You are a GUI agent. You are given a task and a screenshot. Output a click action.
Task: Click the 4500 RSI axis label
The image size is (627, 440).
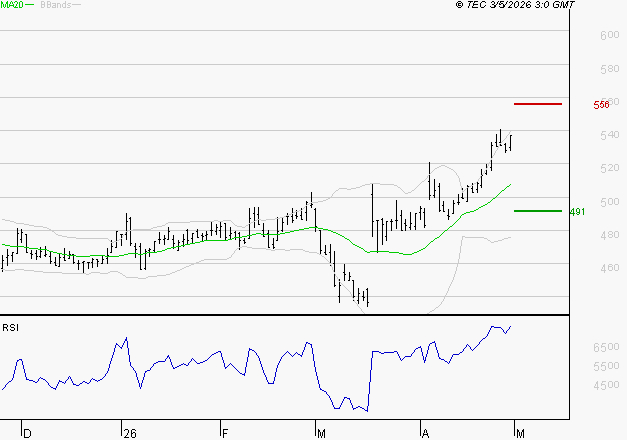[x=607, y=385]
